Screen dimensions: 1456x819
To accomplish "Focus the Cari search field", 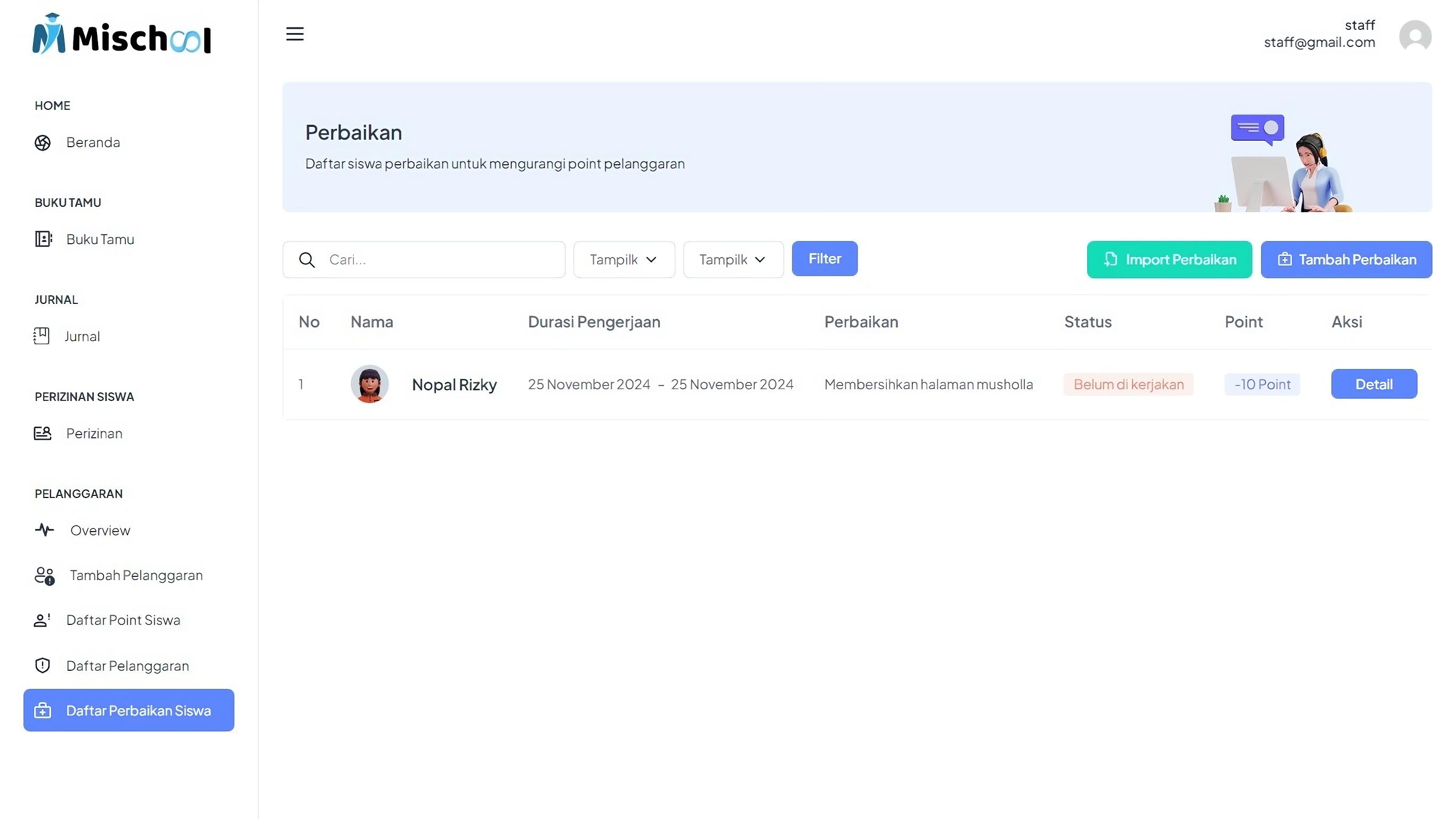I will pyautogui.click(x=441, y=260).
